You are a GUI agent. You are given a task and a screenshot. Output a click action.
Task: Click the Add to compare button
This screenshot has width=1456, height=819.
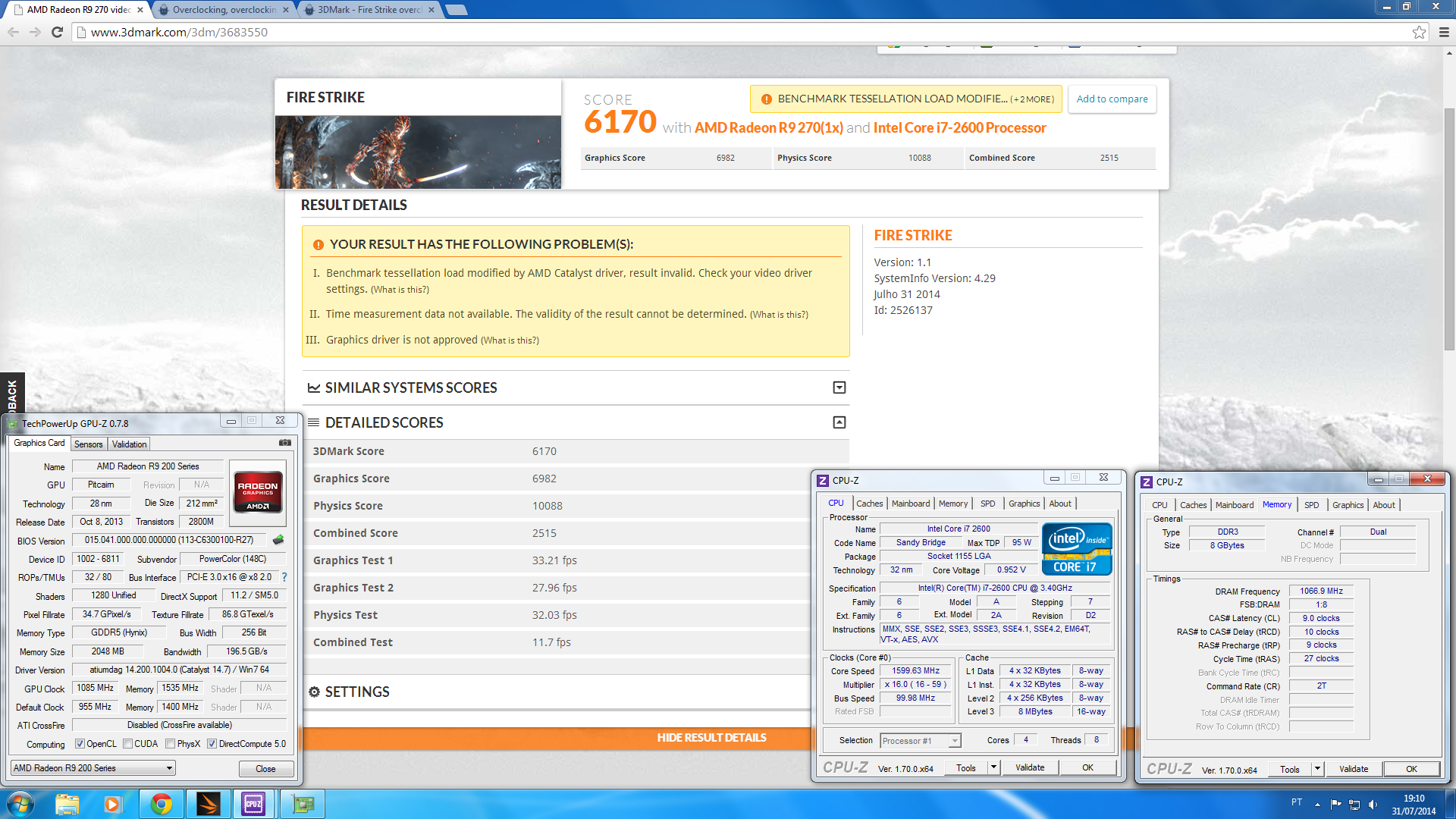[1112, 99]
